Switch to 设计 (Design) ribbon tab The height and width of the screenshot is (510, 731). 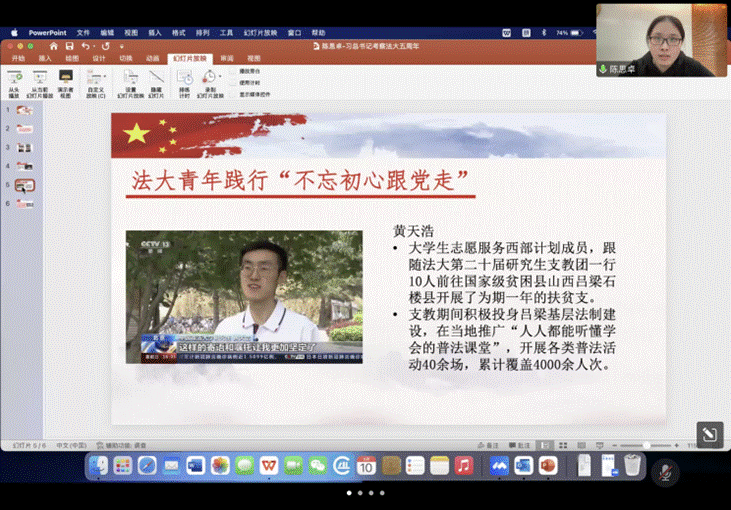(x=99, y=59)
